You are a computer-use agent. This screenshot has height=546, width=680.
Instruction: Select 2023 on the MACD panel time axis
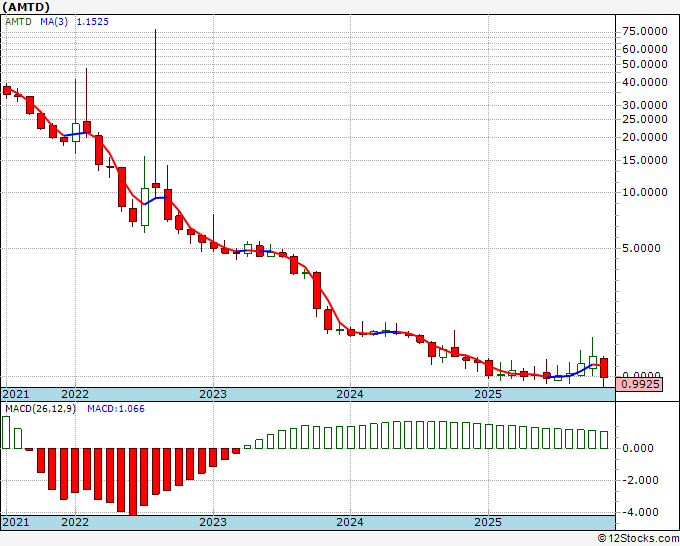point(213,522)
